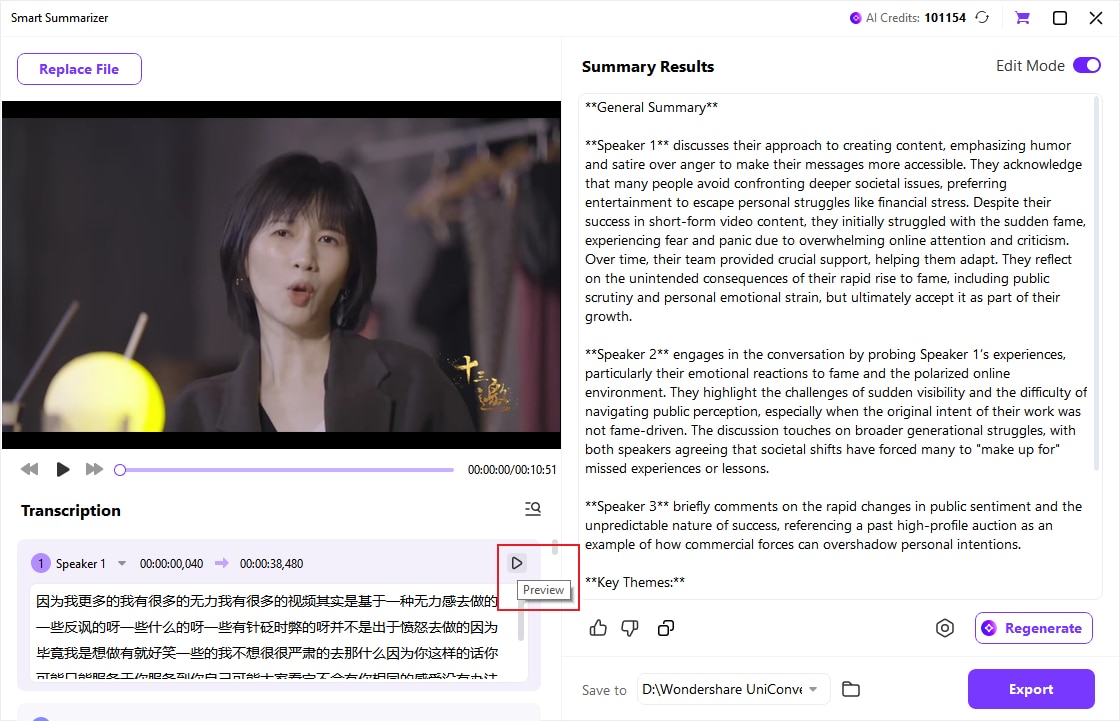Open the transcription search icon

click(x=533, y=510)
